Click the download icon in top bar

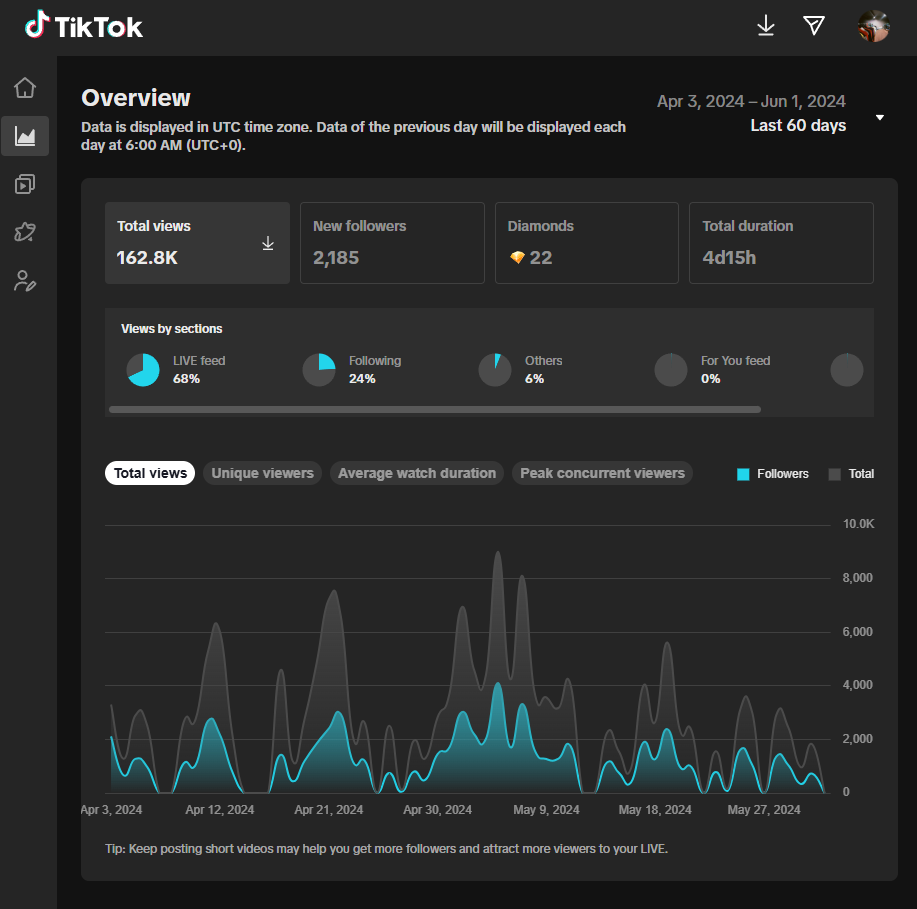tap(766, 26)
